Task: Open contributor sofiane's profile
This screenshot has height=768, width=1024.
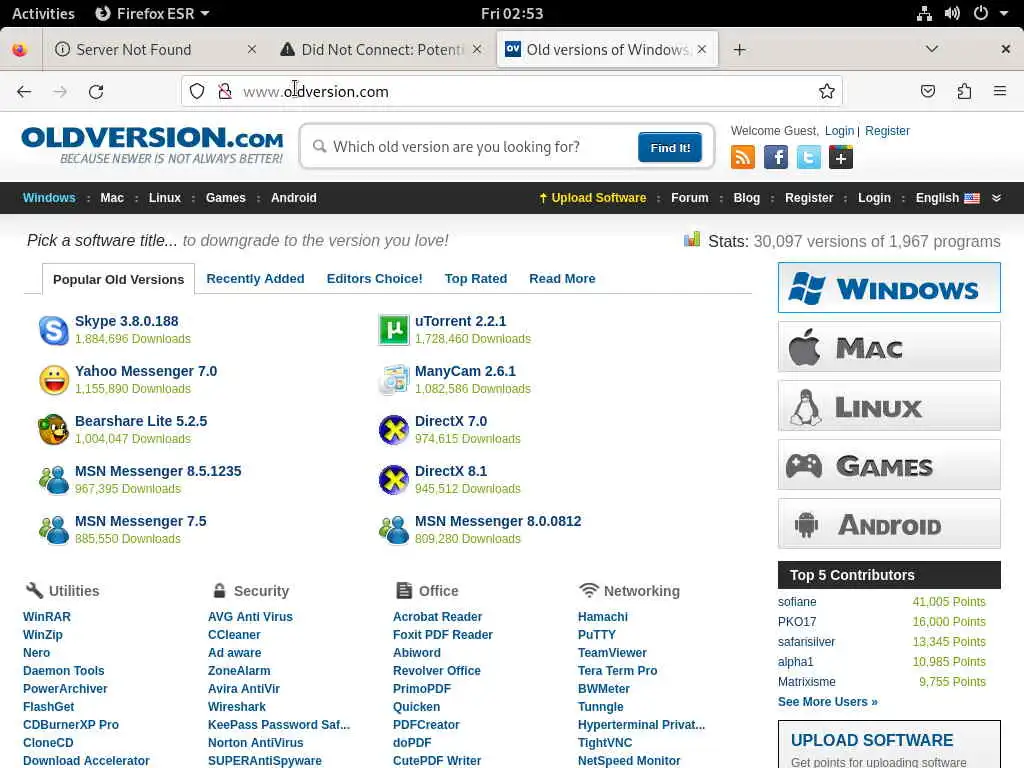Action: tap(797, 601)
